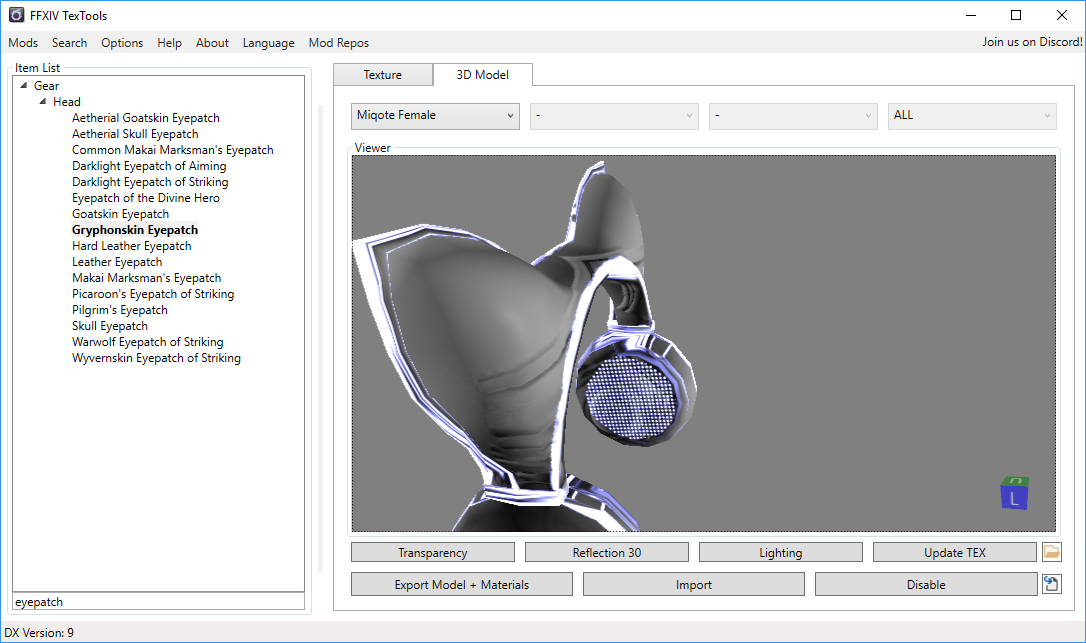Select Pilgrim's Eyepatch
Image resolution: width=1086 pixels, height=643 pixels.
click(120, 309)
